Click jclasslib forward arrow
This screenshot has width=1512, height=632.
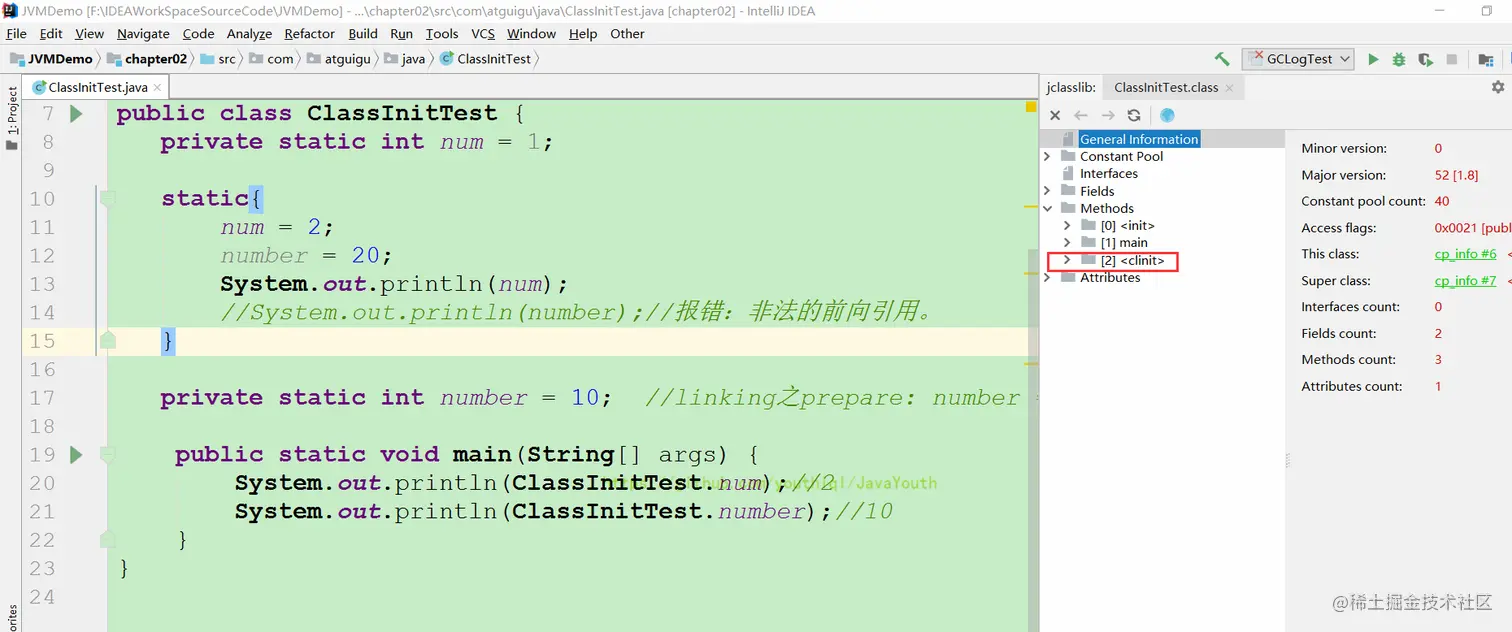1107,115
